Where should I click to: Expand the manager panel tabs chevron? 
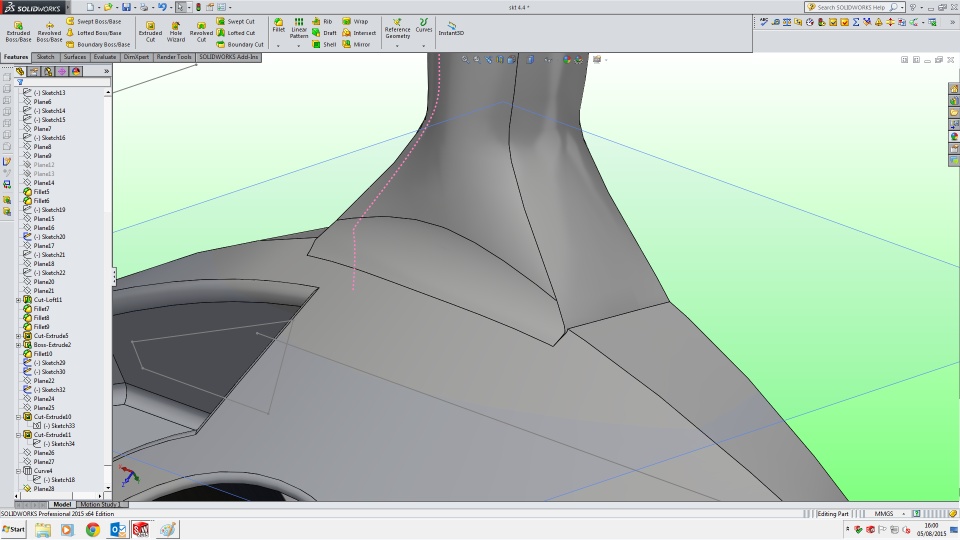click(107, 72)
